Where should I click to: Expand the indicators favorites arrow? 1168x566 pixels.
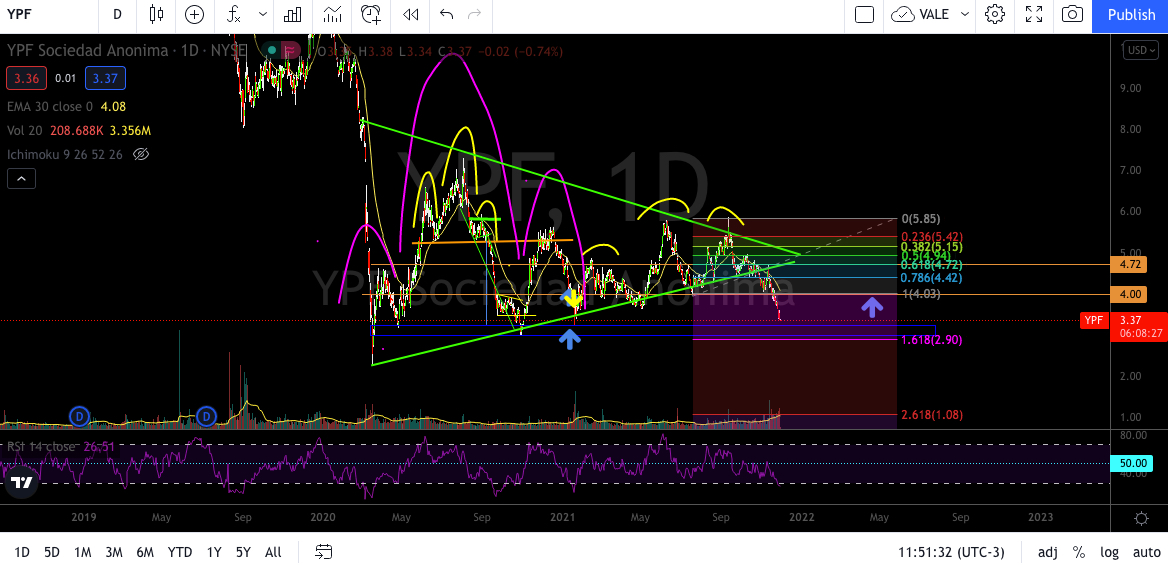click(x=262, y=14)
